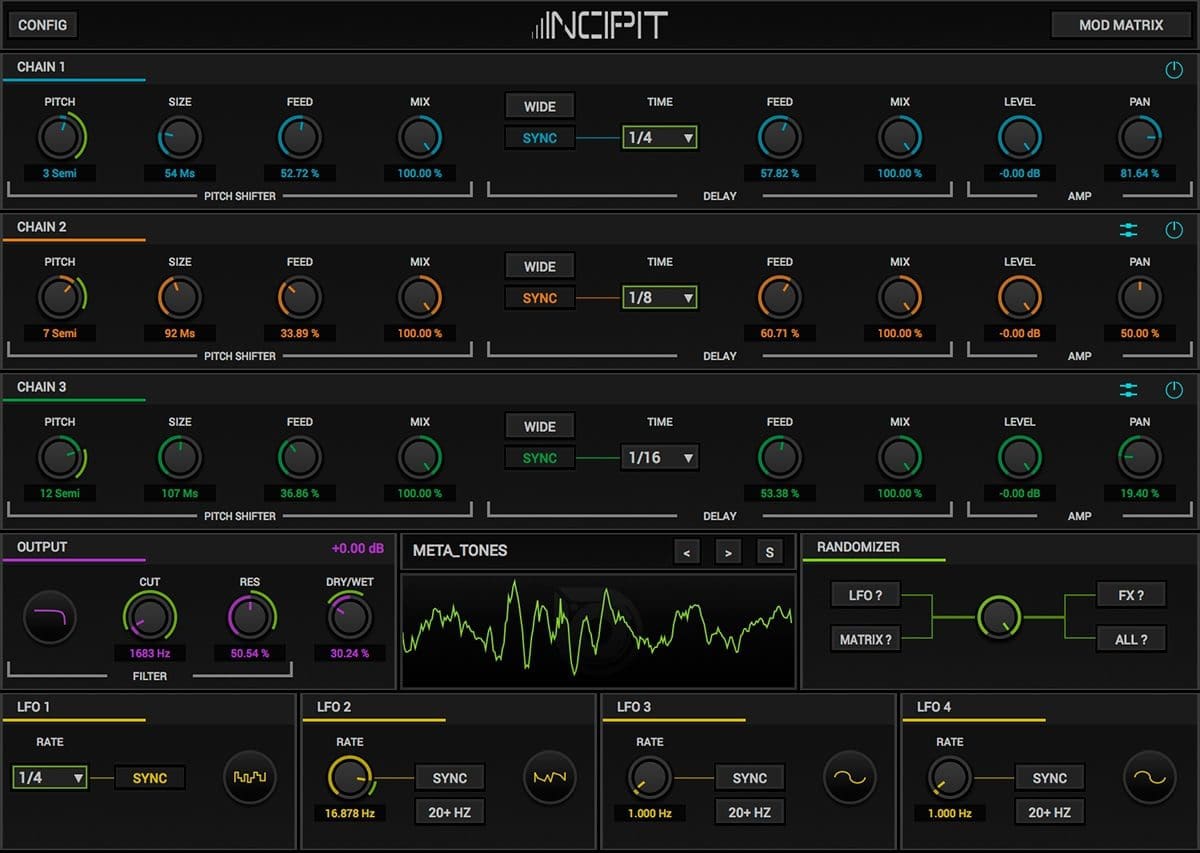Randomize LFO with LFO ? button
The height and width of the screenshot is (853, 1200).
coord(866,595)
